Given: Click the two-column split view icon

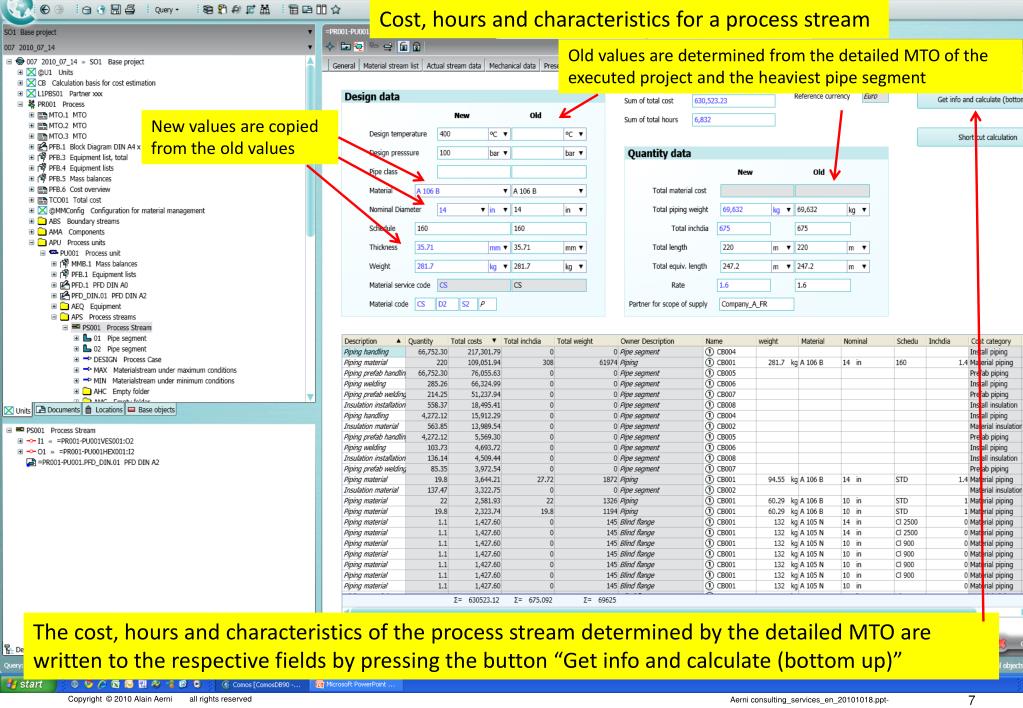Looking at the screenshot, I should pyautogui.click(x=321, y=9).
